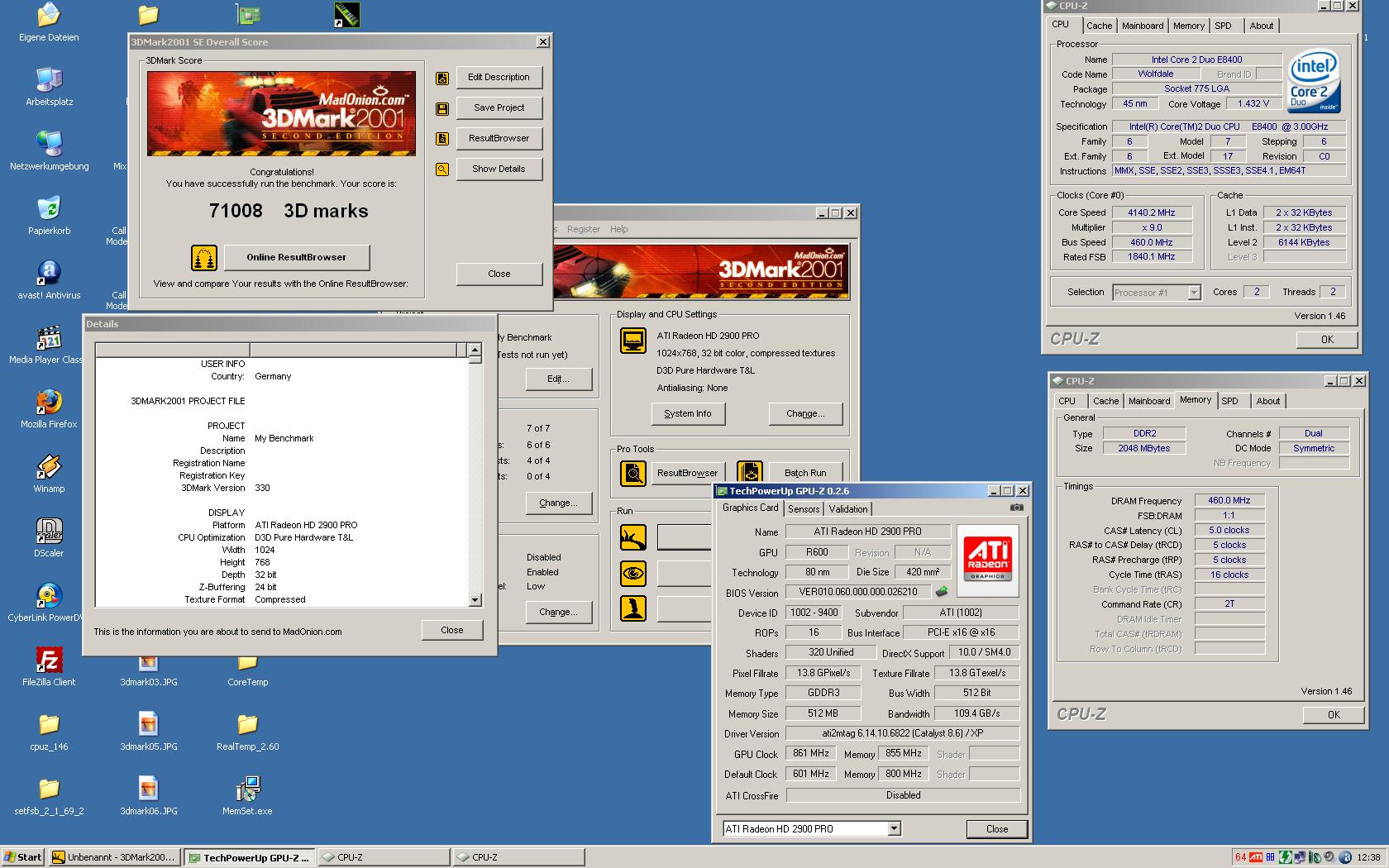Click the taskbar clock showing 12:38
Image resolution: width=1389 pixels, height=868 pixels.
coord(1368,858)
